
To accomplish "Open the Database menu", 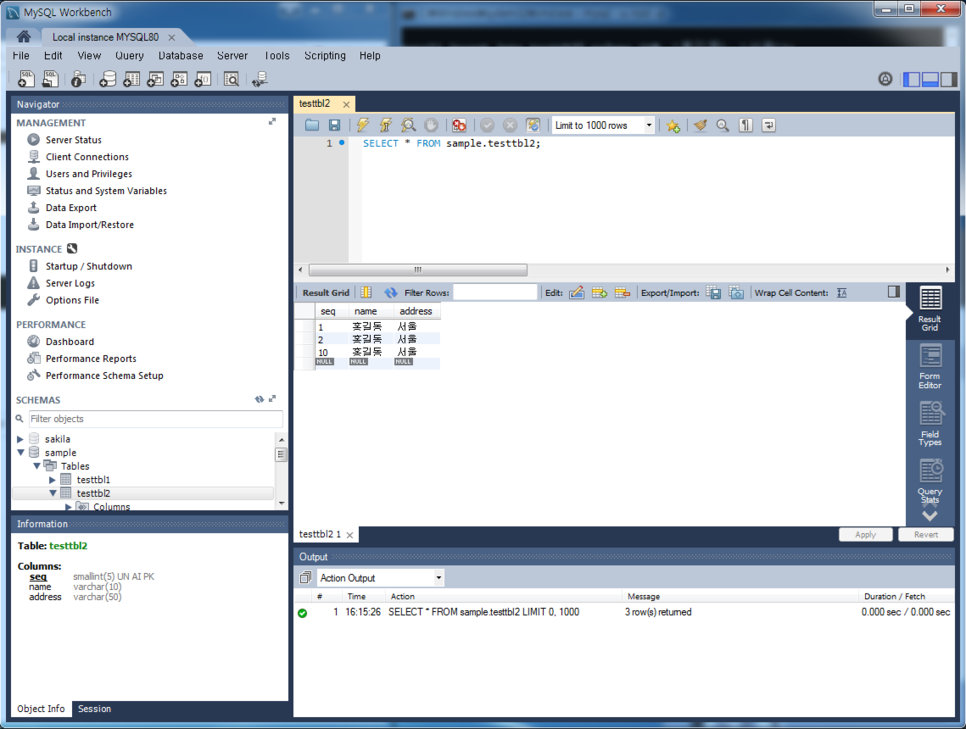I will pos(181,55).
